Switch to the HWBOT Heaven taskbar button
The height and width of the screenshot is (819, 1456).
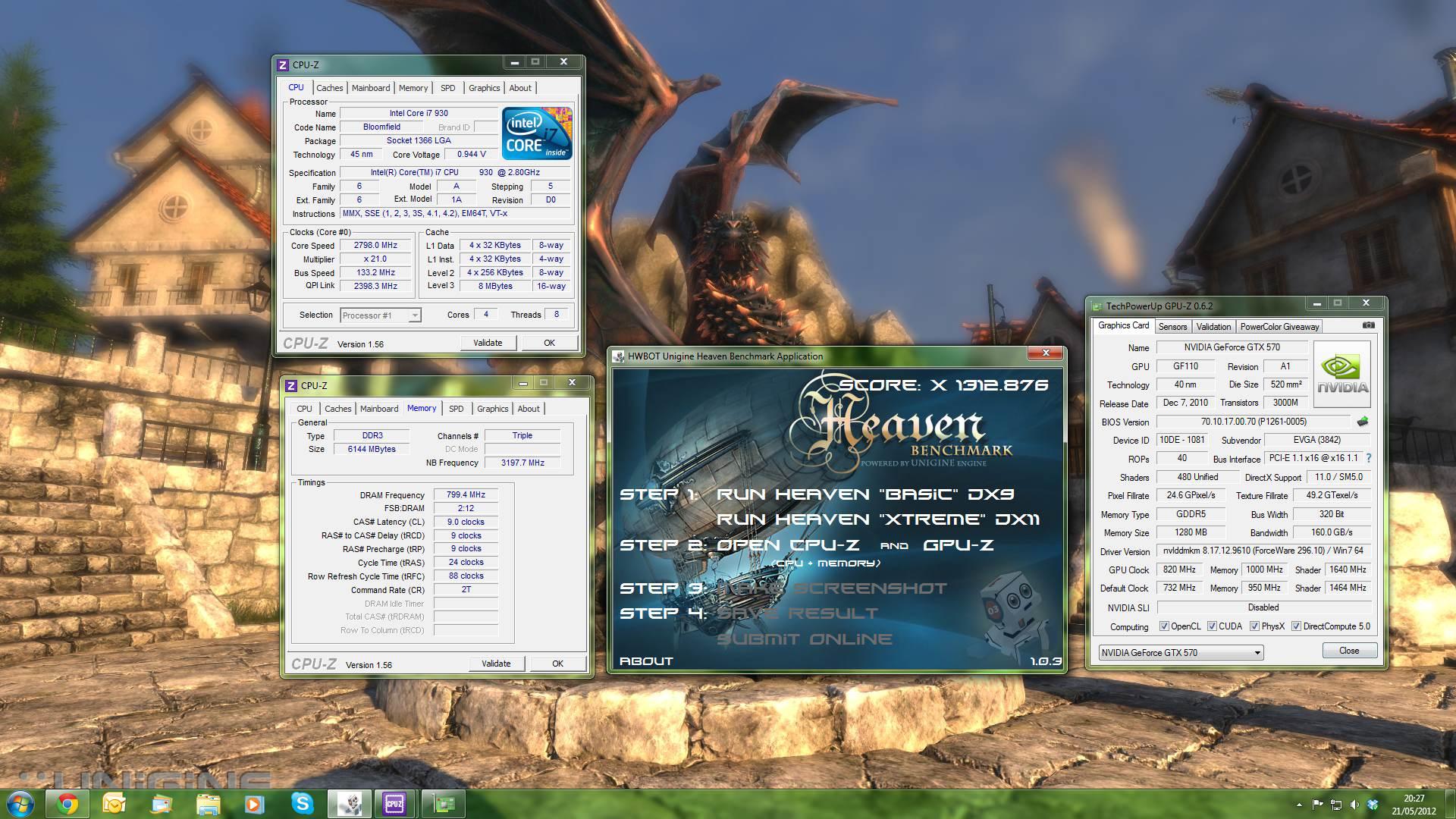349,804
